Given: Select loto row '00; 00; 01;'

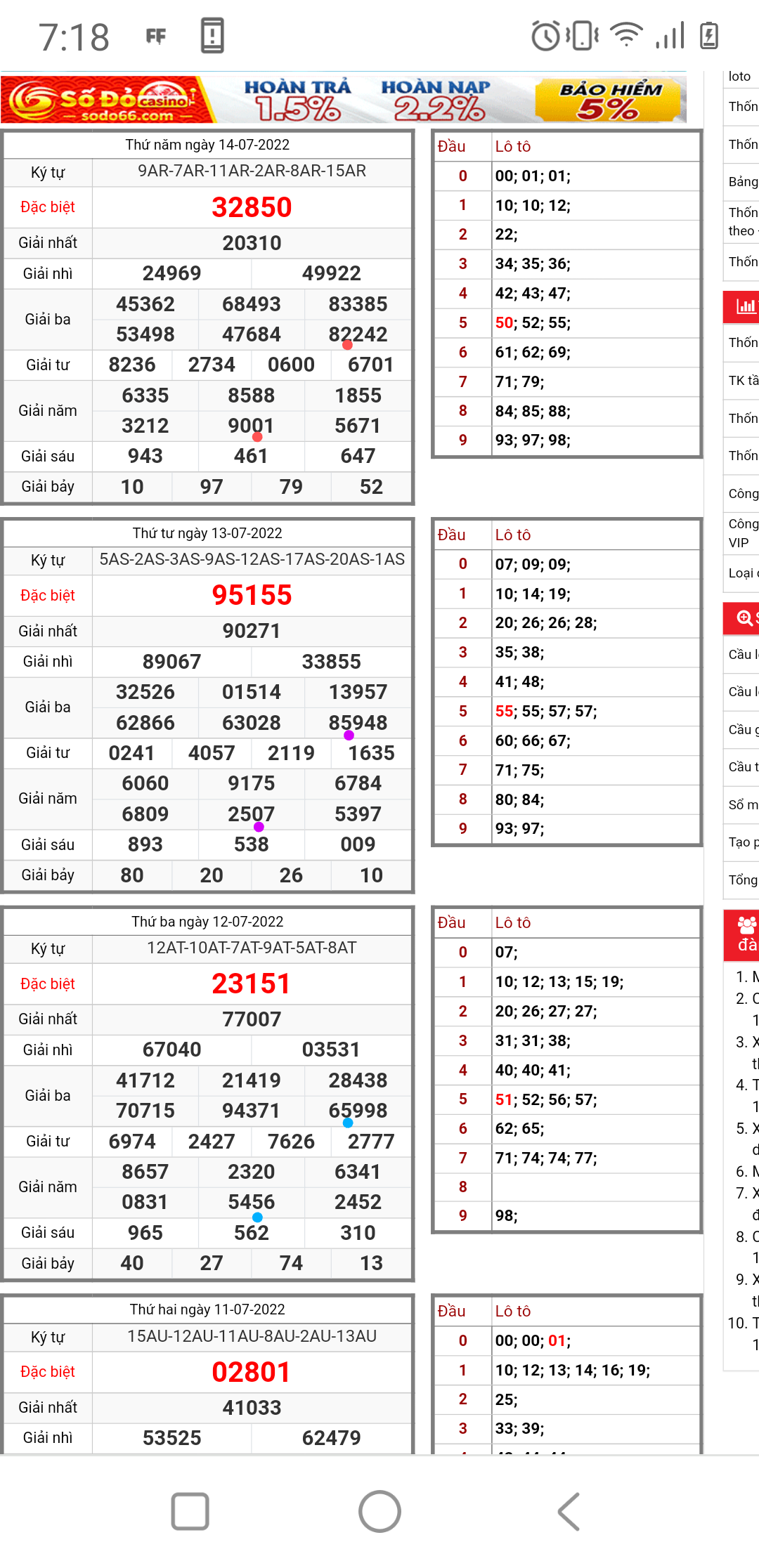Looking at the screenshot, I should 533,1341.
